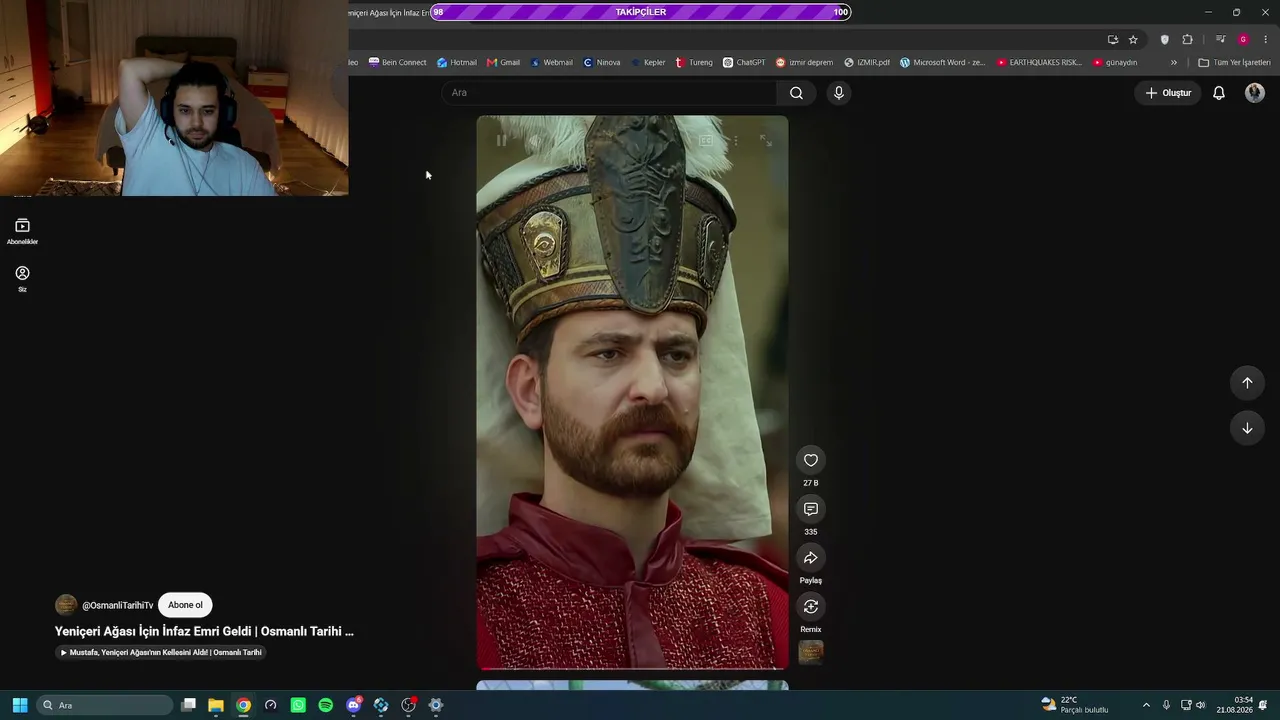
Task: Mute the Shorts video volume
Action: coord(533,141)
